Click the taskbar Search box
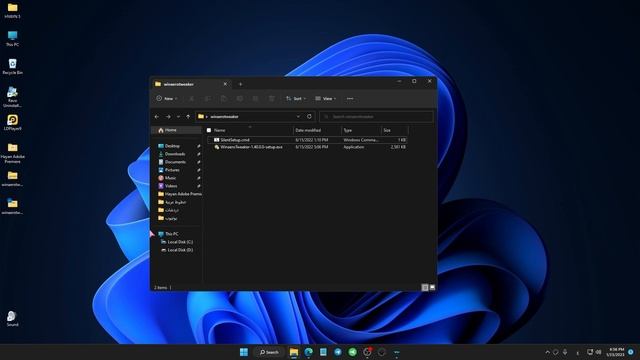The width and height of the screenshot is (640, 360). coord(269,352)
